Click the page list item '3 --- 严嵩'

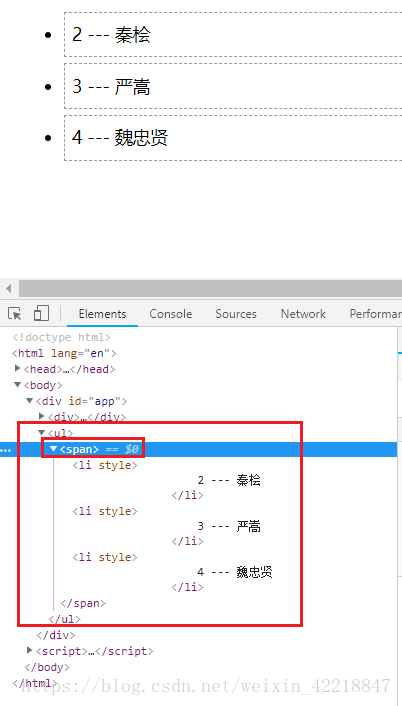coord(233,86)
